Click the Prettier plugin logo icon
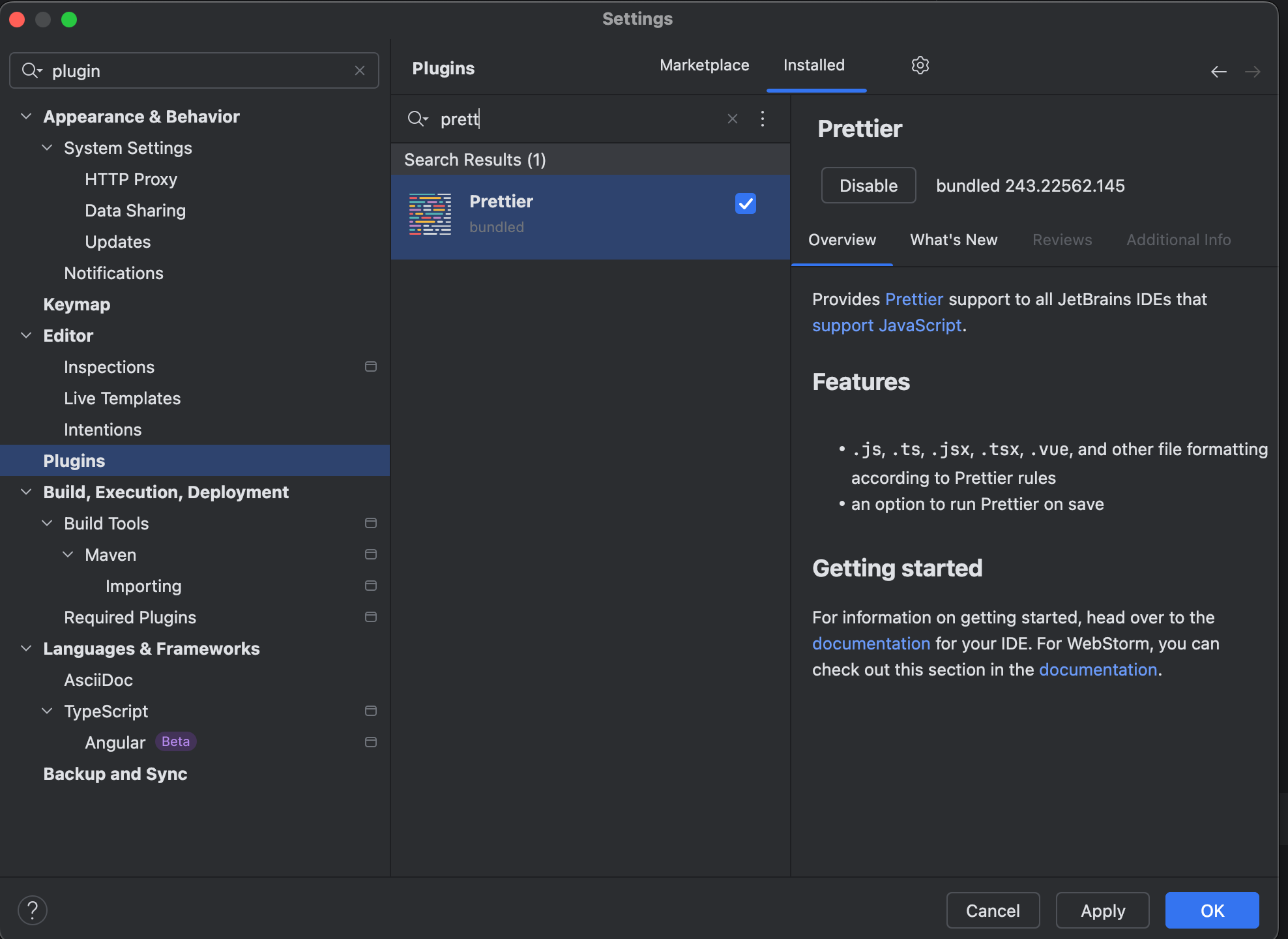 click(430, 214)
